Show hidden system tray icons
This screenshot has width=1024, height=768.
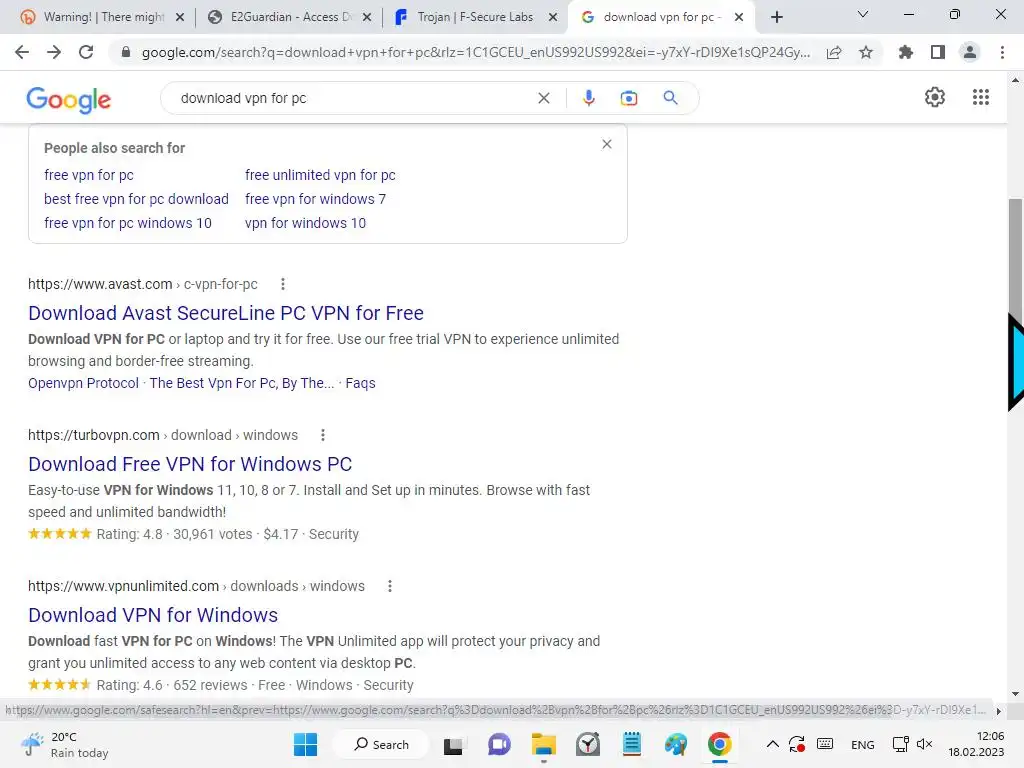tap(772, 744)
